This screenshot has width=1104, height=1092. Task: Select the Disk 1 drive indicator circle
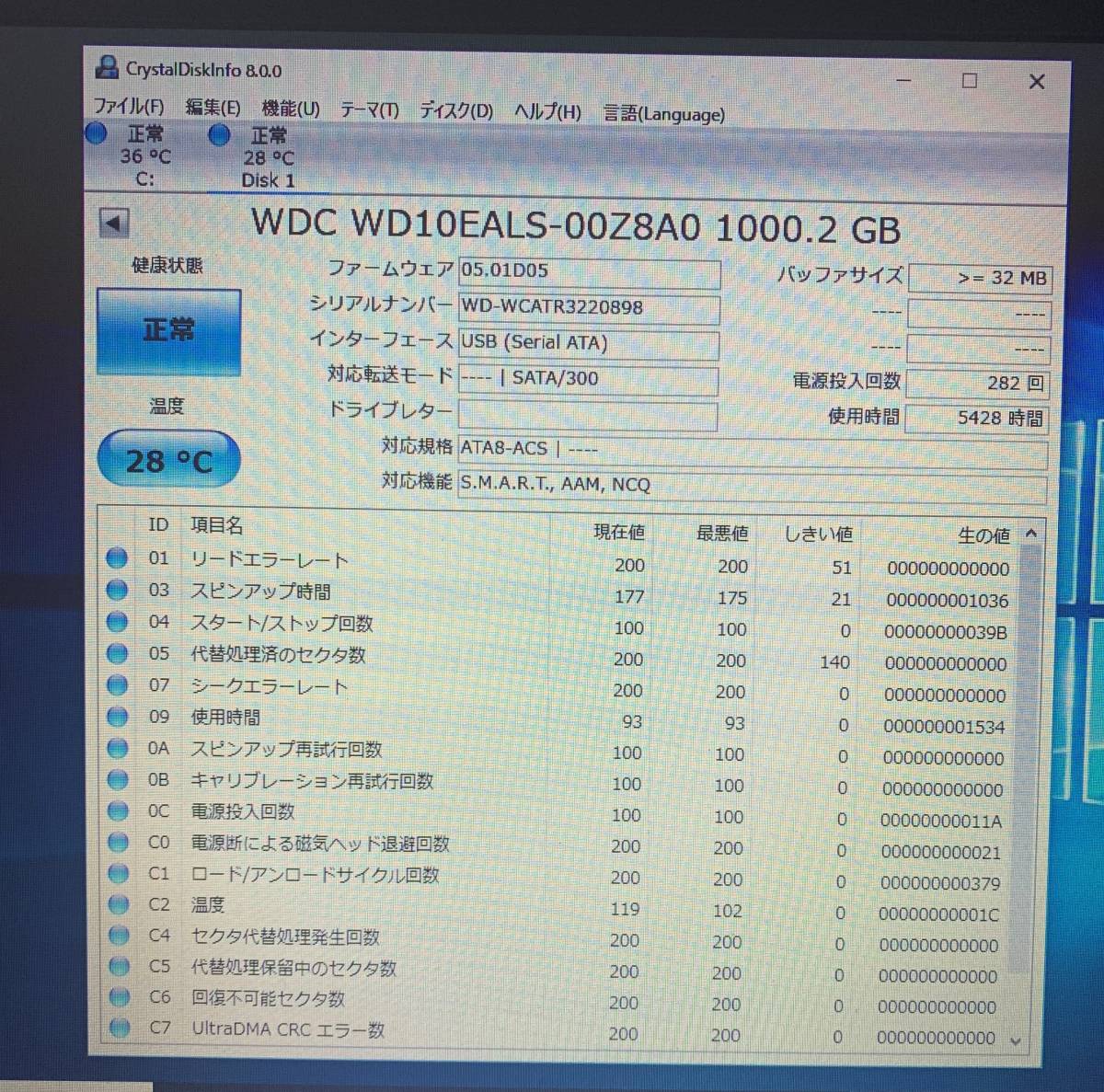tap(219, 135)
